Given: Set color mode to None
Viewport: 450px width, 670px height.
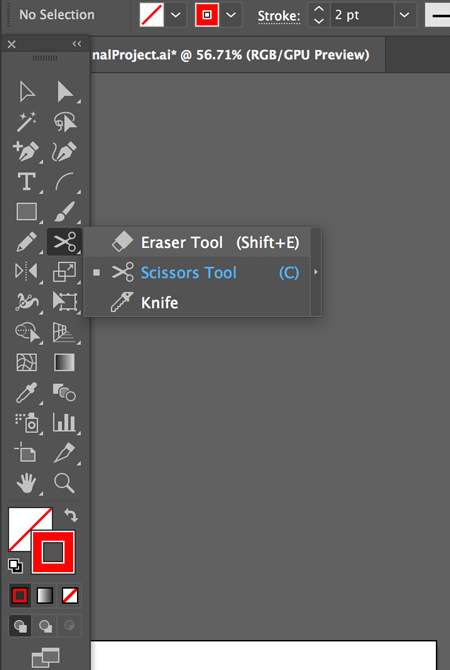Looking at the screenshot, I should [x=70, y=595].
